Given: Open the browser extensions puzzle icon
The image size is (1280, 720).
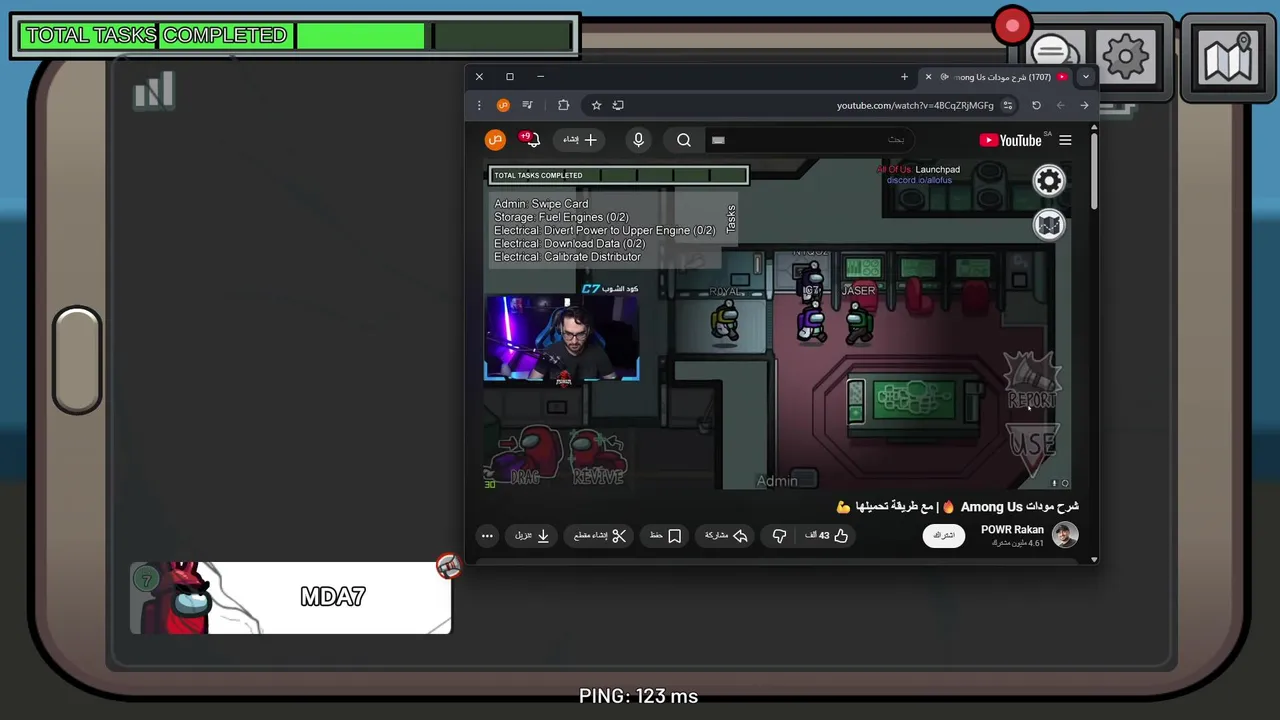Looking at the screenshot, I should [x=563, y=105].
